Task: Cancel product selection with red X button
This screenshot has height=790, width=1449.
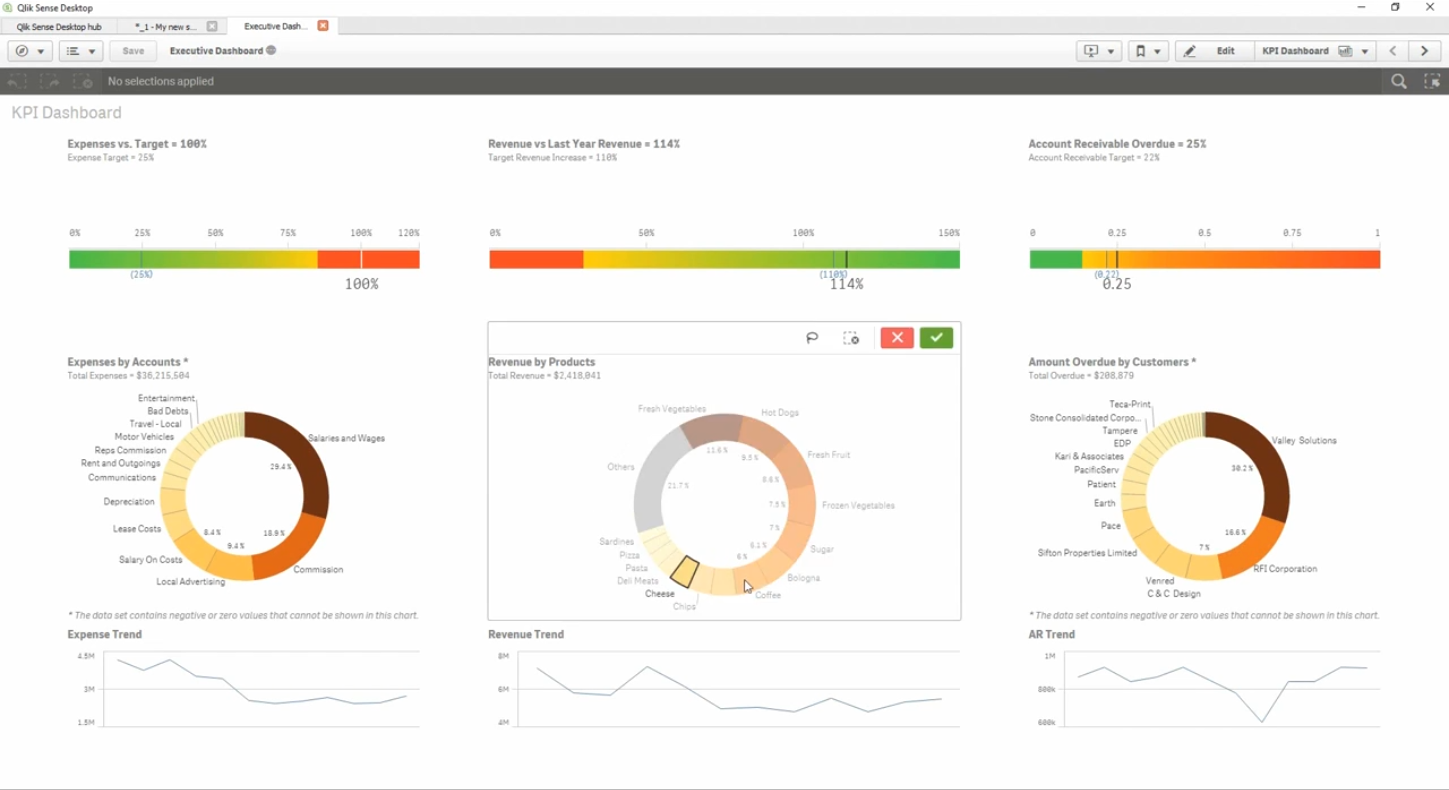Action: click(897, 338)
